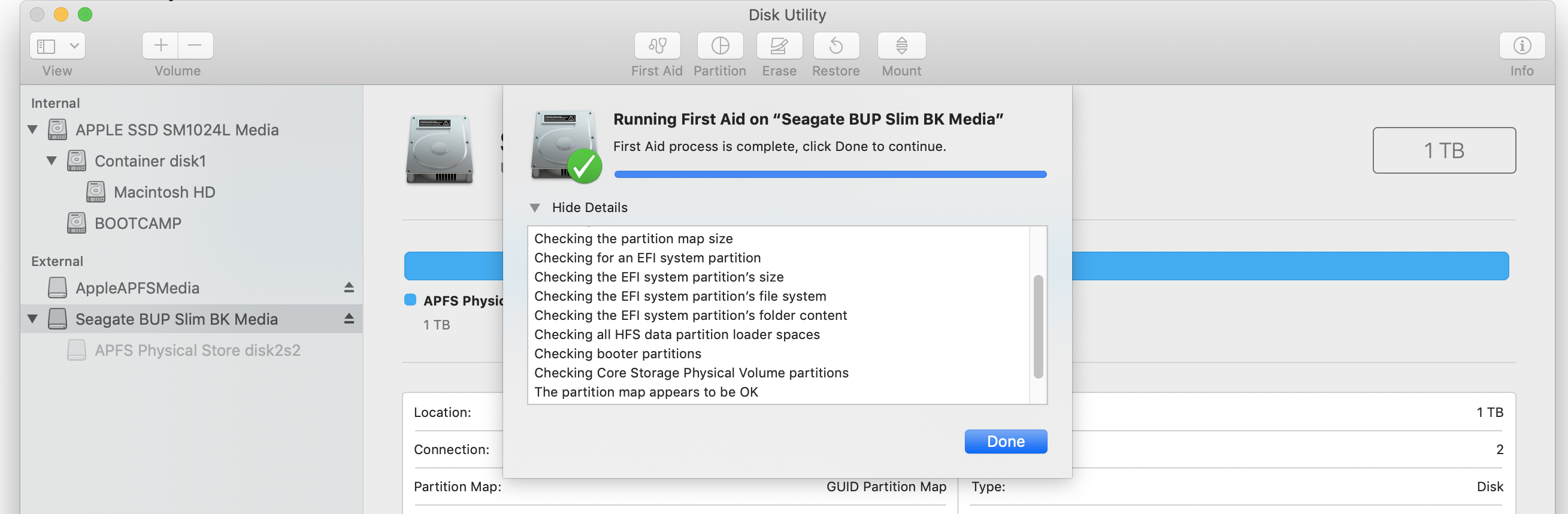The image size is (1568, 514).
Task: Select APFS Physical Store disk2s2
Action: click(x=196, y=351)
